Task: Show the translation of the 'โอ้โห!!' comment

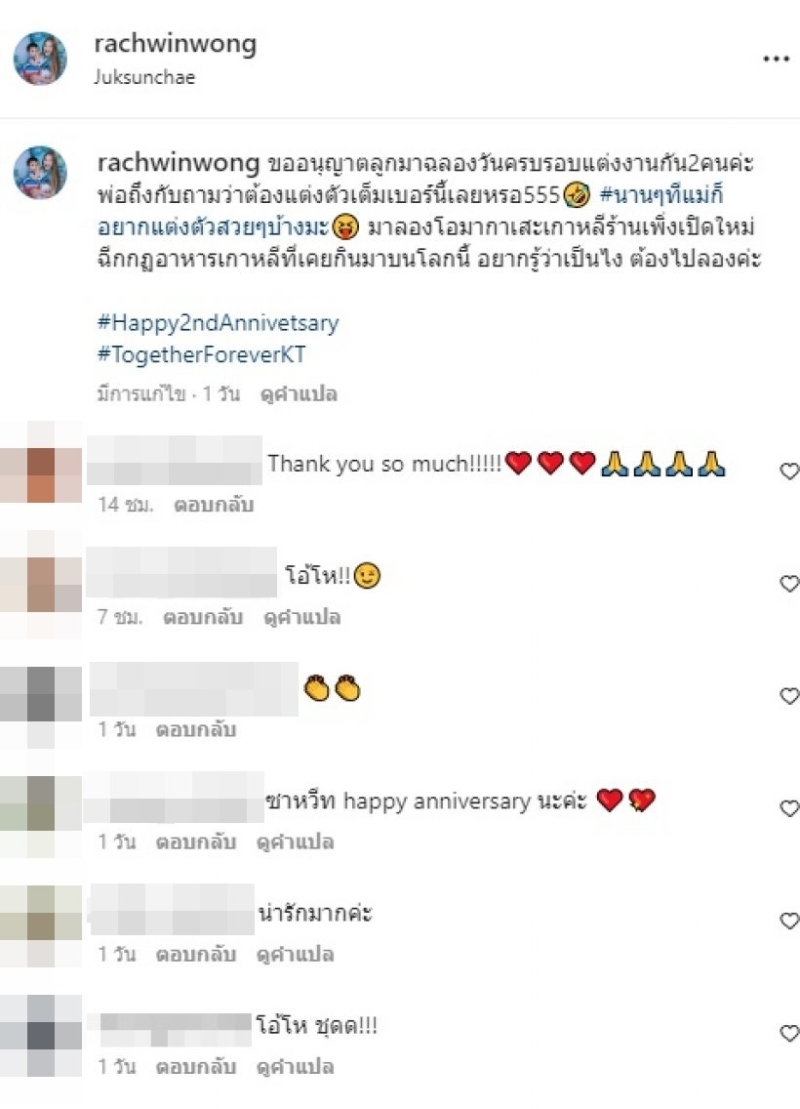Action: (x=302, y=617)
